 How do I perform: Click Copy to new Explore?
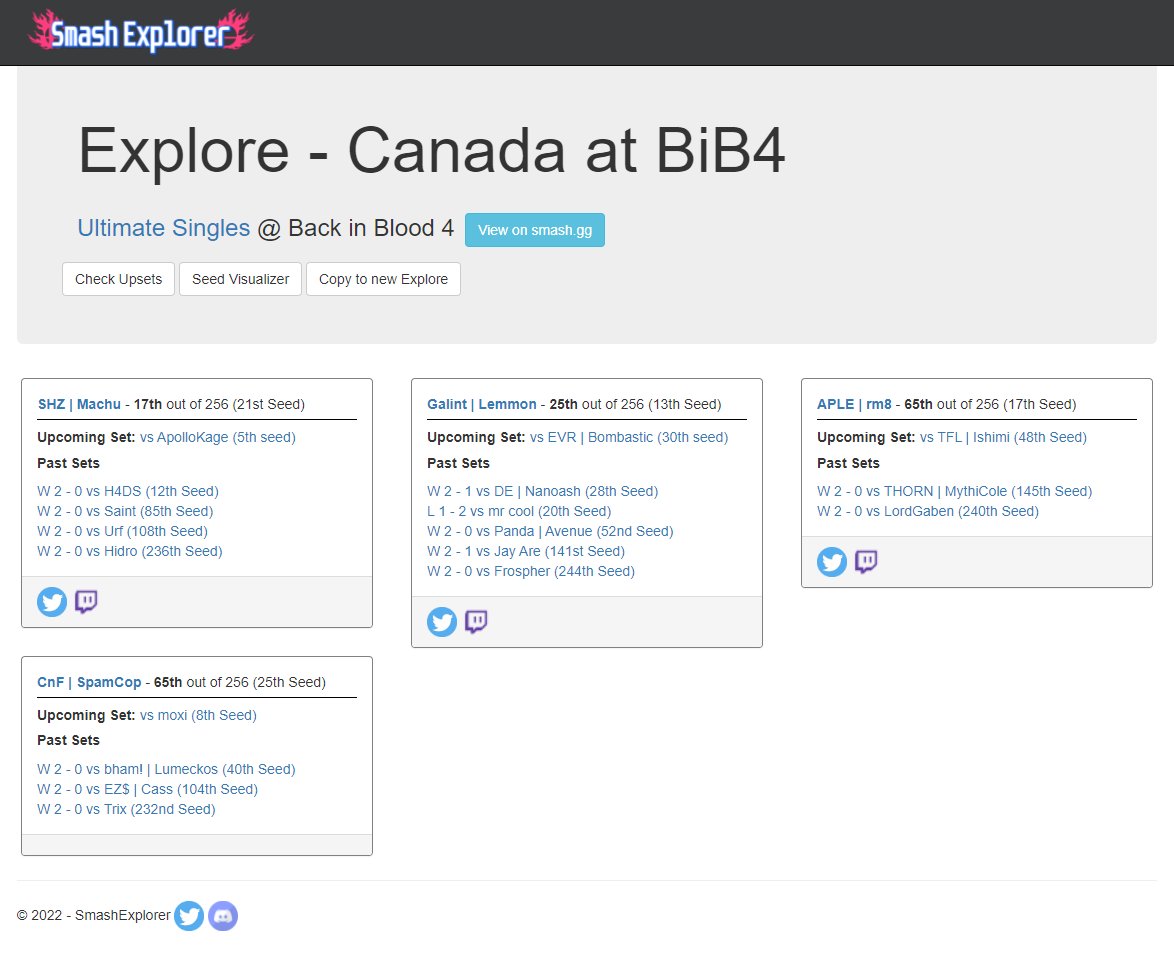point(383,279)
